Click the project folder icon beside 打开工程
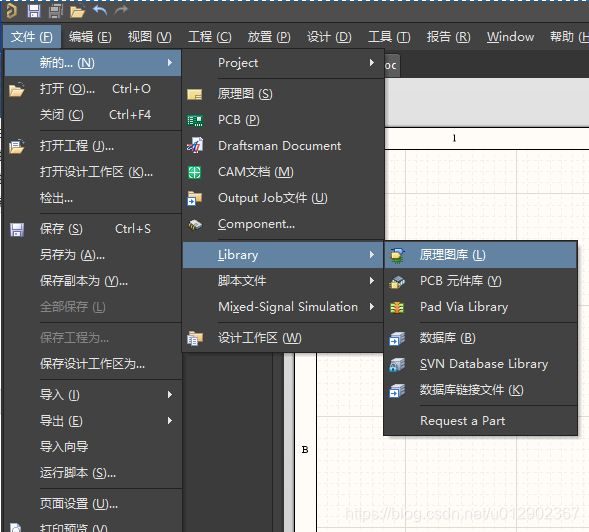The width and height of the screenshot is (589, 532). coord(17,146)
